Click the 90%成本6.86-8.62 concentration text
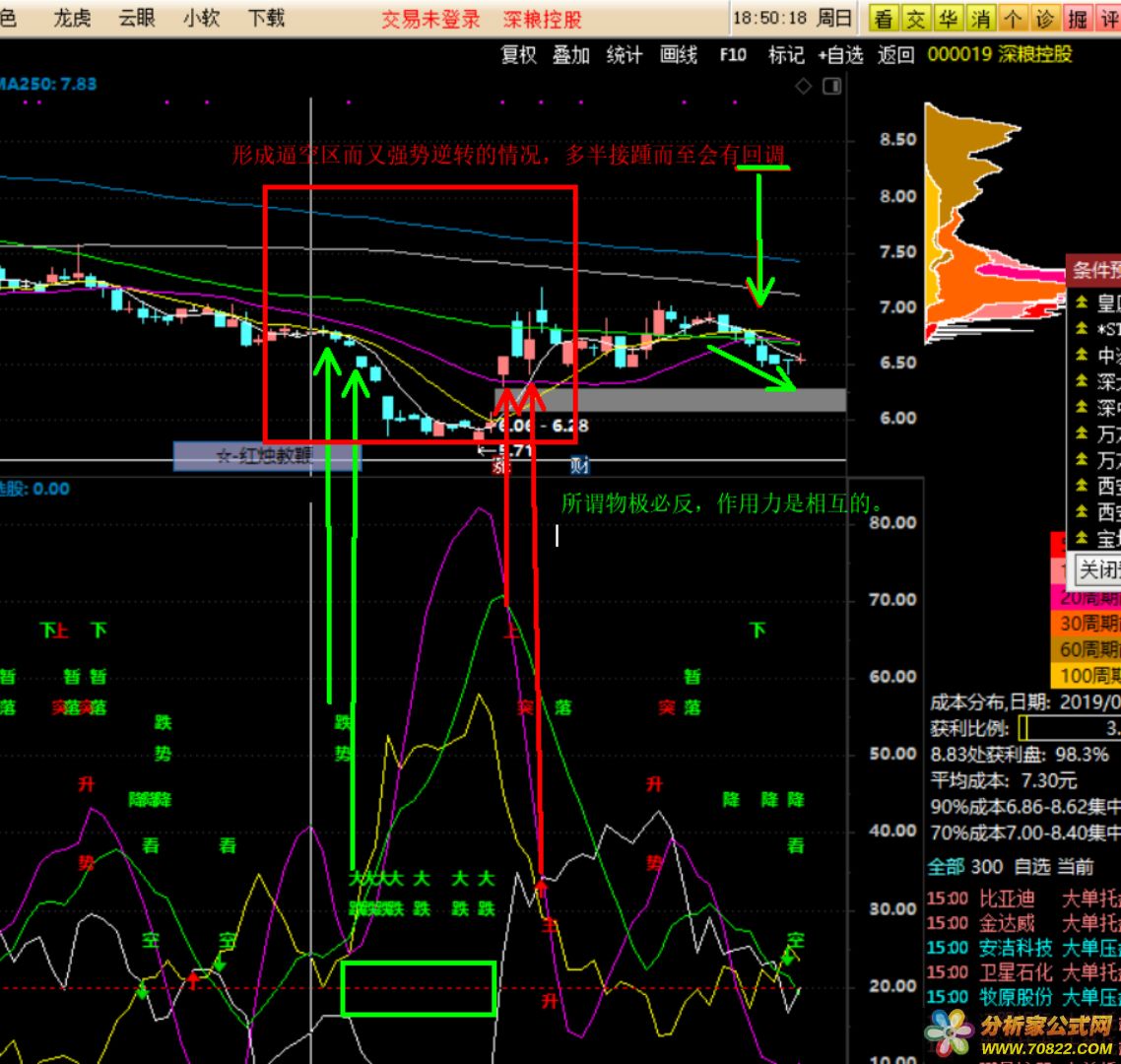This screenshot has height=1064, width=1121. click(1025, 807)
